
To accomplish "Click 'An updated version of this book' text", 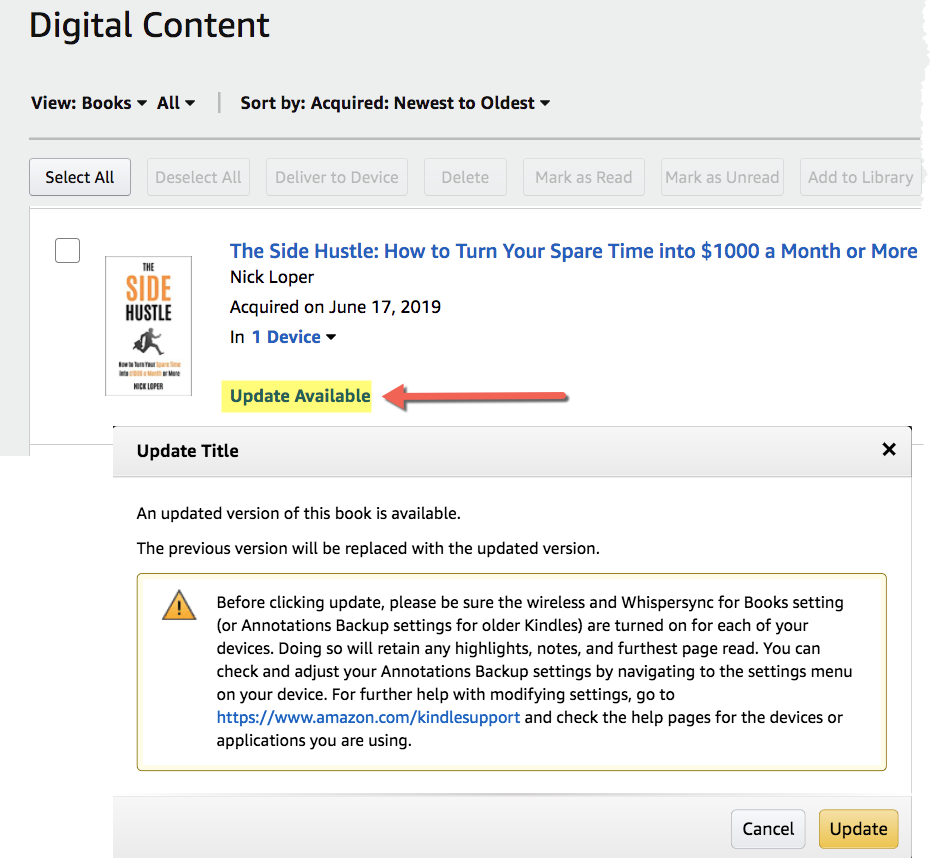I will [x=299, y=514].
